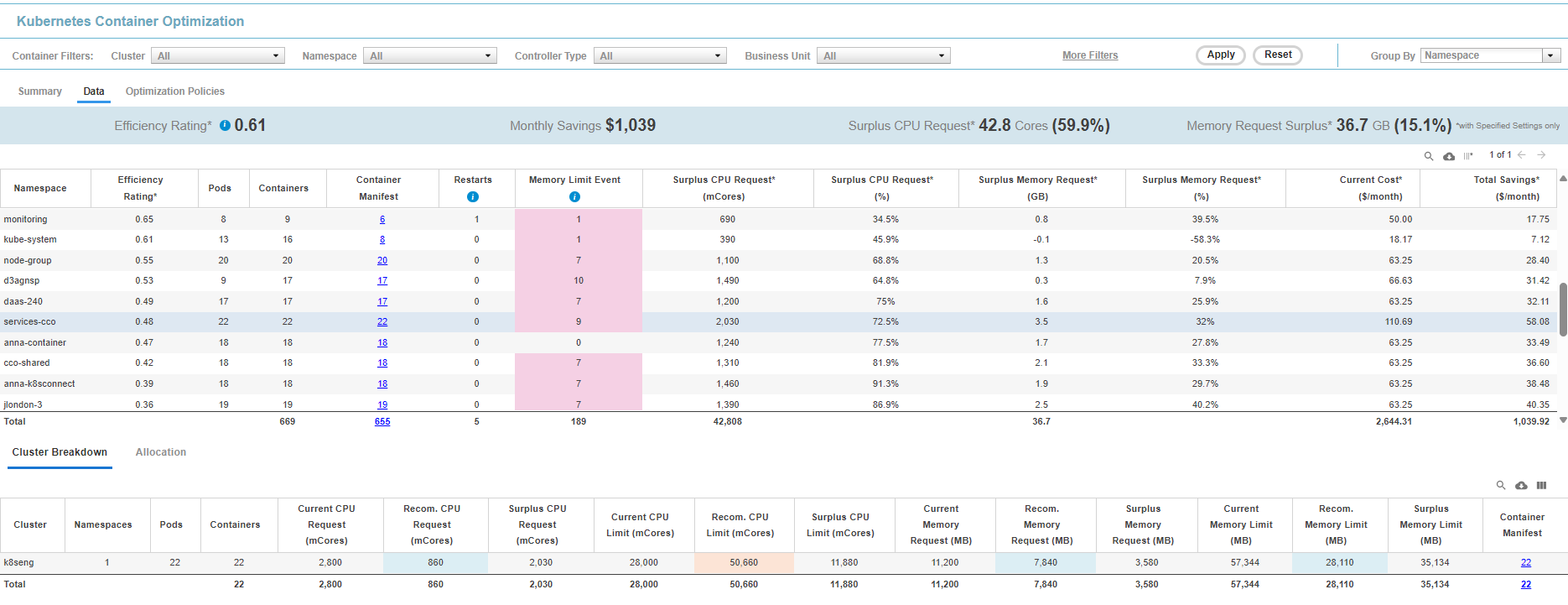Click search icon above the Cluster Breakdown table

coord(1501,486)
